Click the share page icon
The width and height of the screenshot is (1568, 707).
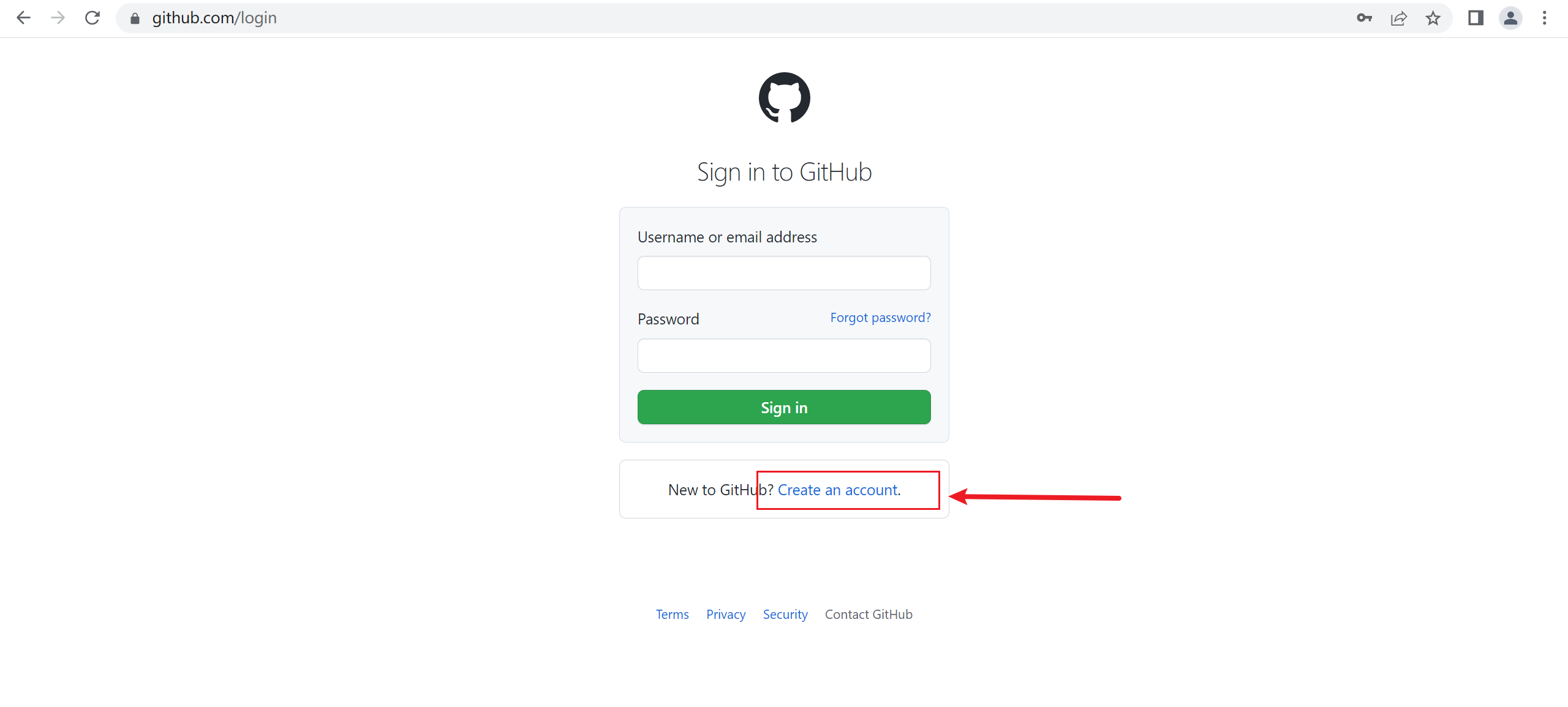pos(1398,18)
